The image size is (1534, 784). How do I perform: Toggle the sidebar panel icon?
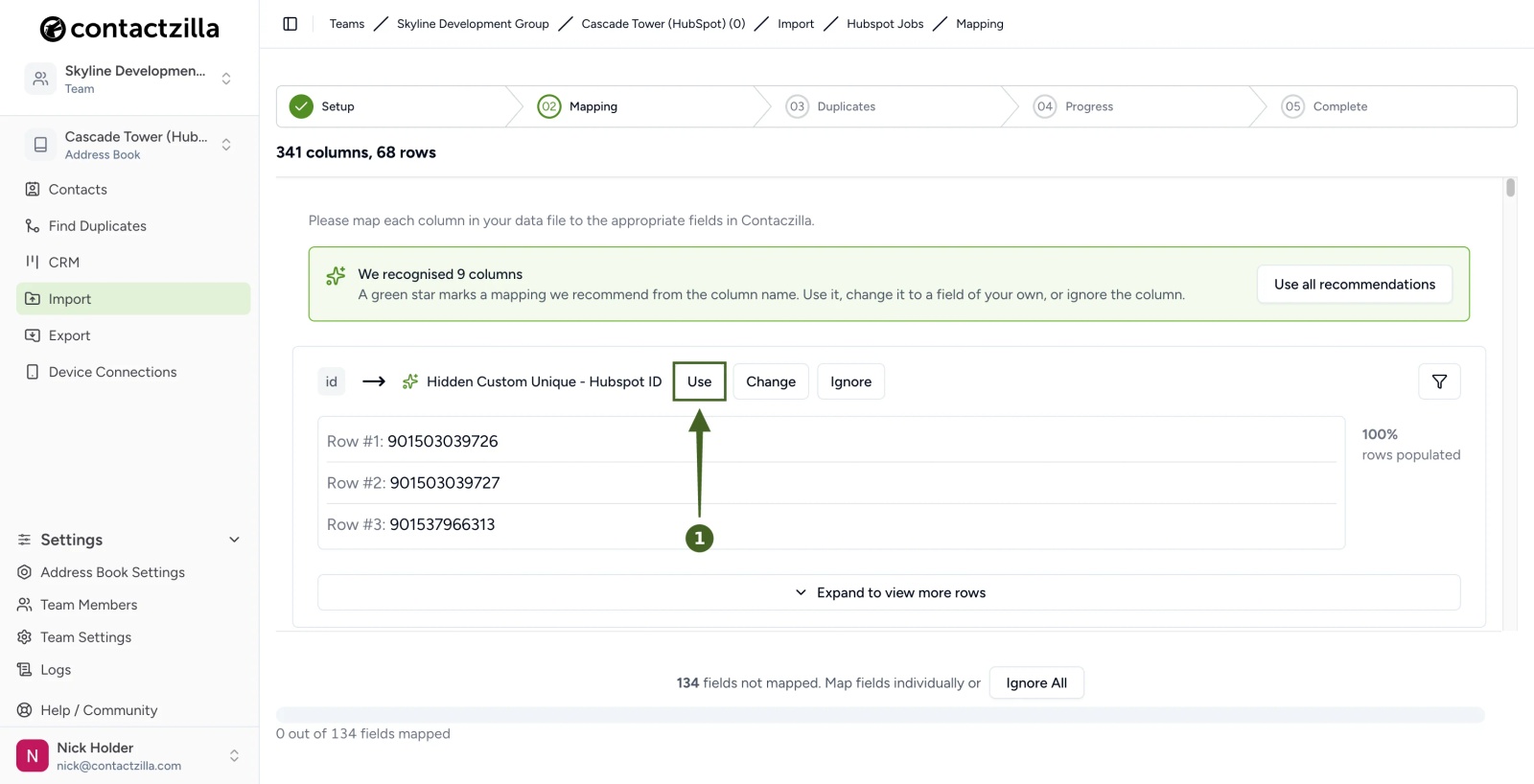coord(291,24)
